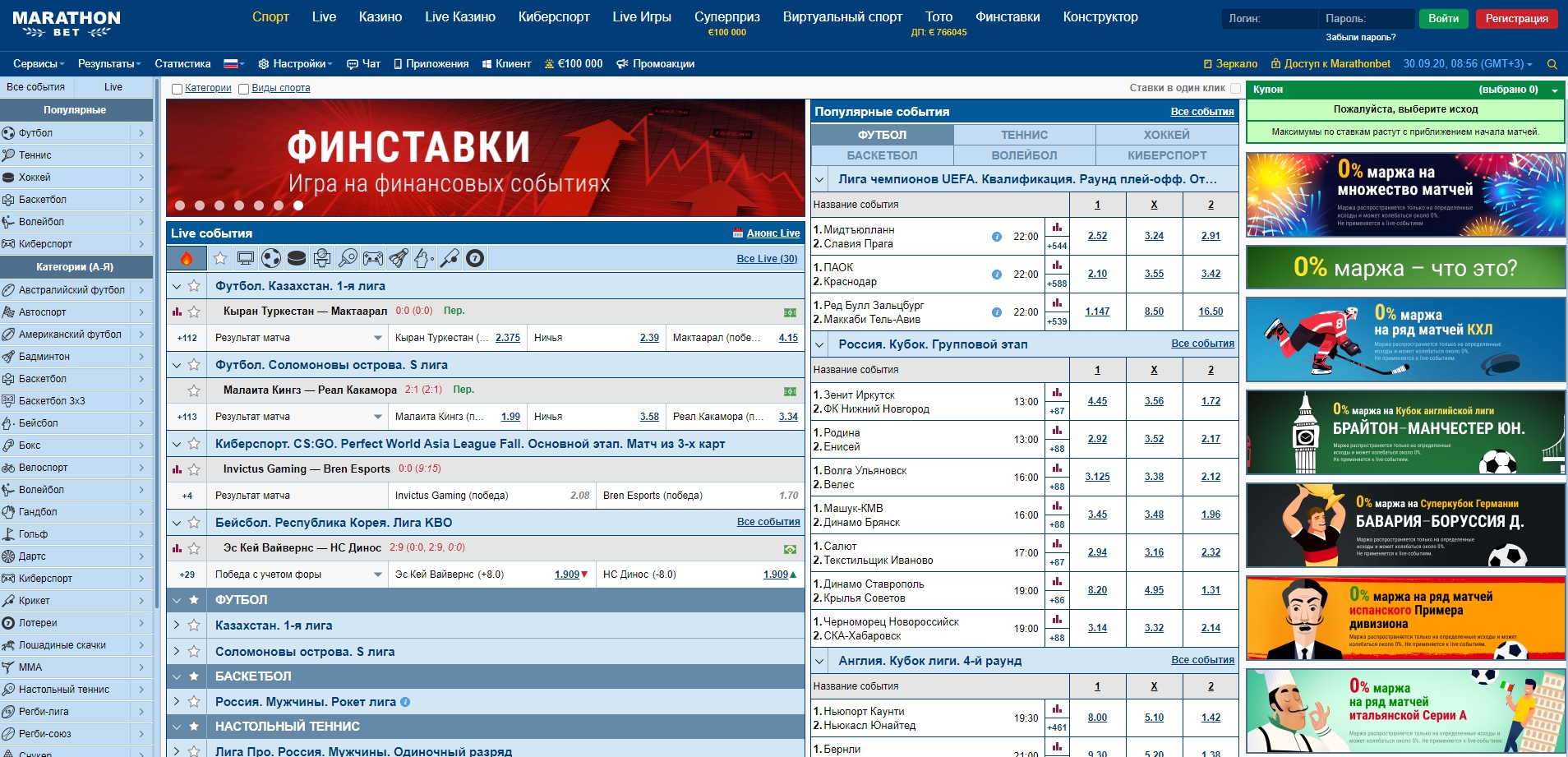This screenshot has width=1568, height=757.
Task: Favorite the CS:GO Perfect World league
Action: 194,444
